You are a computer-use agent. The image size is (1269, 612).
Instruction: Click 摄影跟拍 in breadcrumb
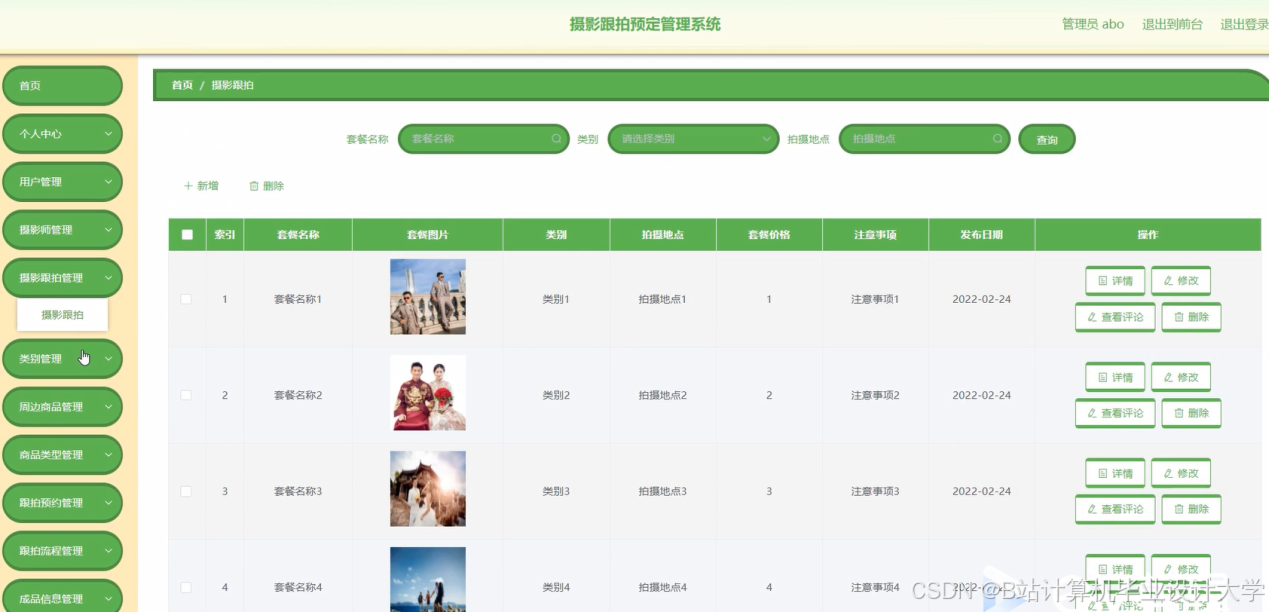232,85
